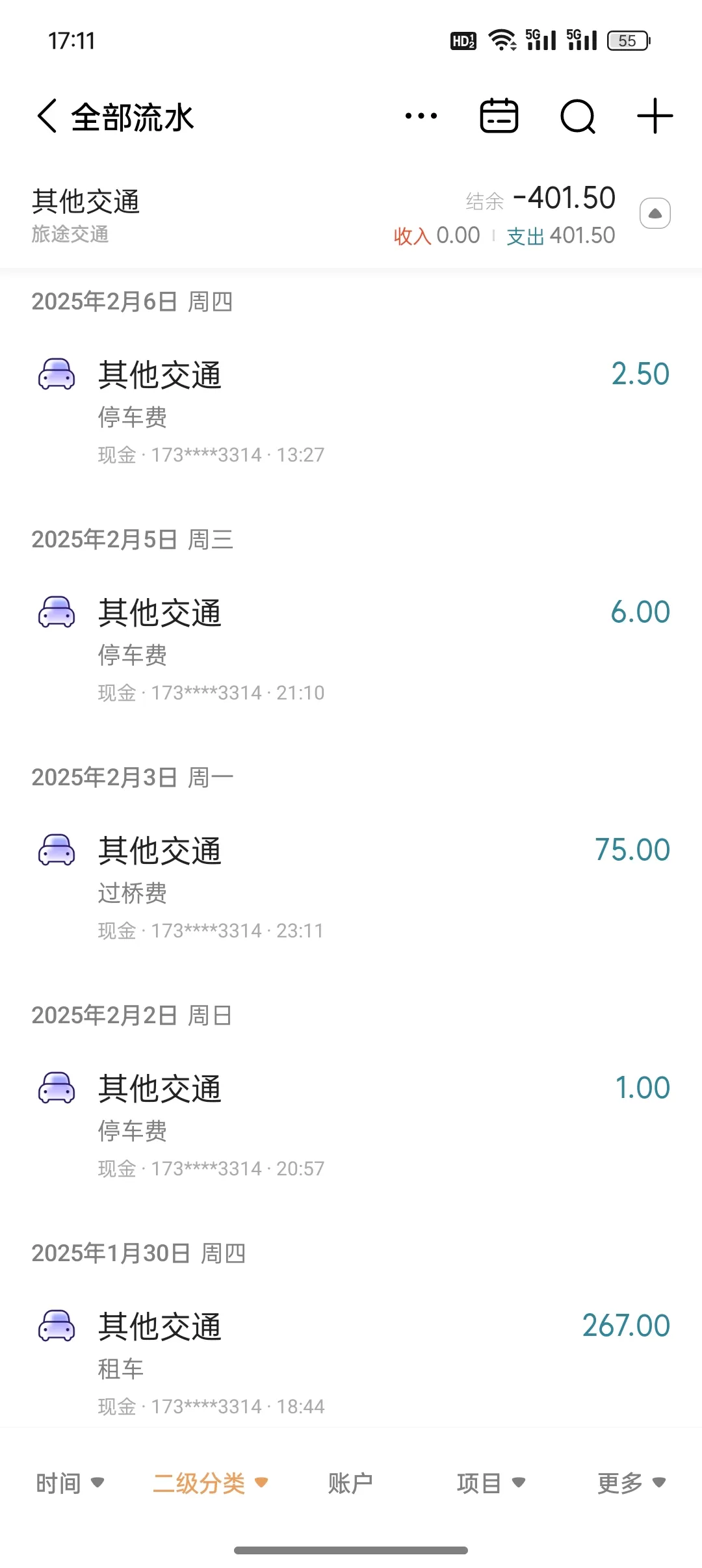
Task: Tap the back arrow next to 全部流水
Action: coord(47,117)
